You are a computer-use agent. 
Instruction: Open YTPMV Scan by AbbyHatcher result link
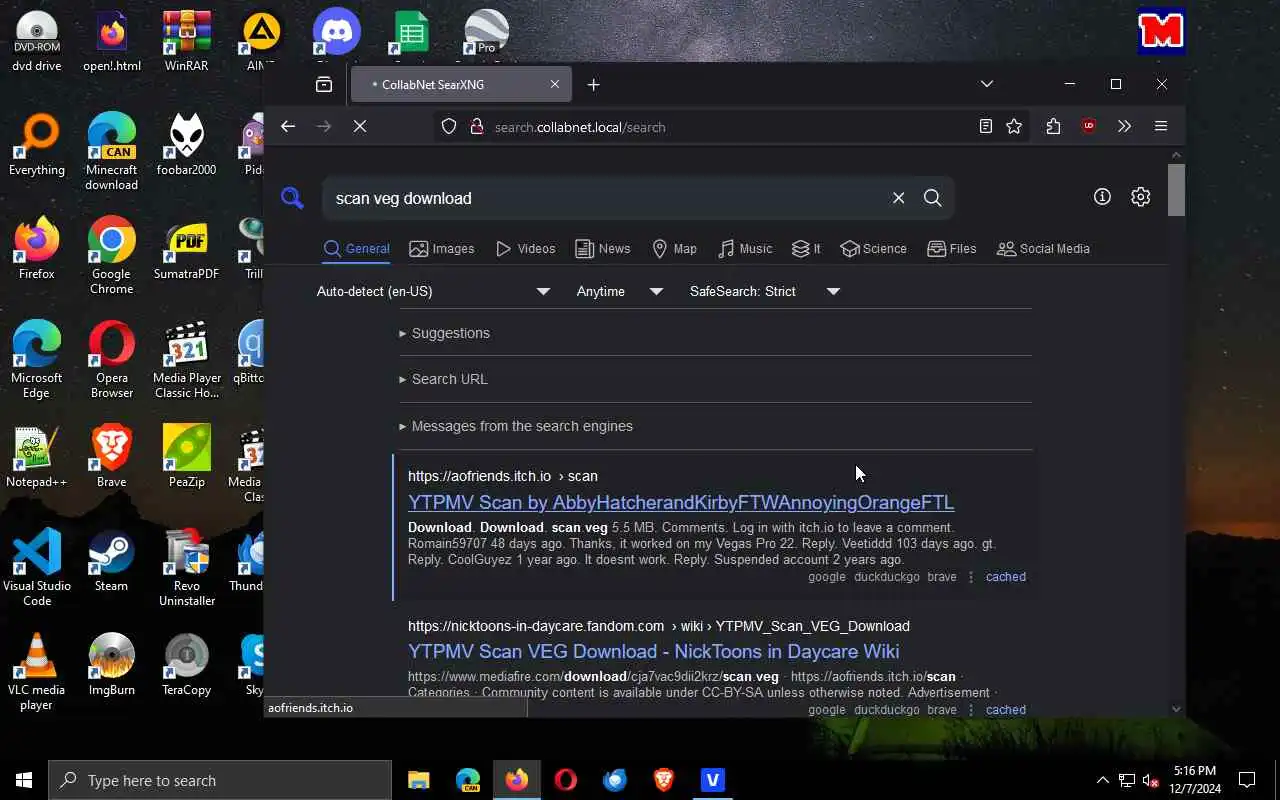[681, 502]
